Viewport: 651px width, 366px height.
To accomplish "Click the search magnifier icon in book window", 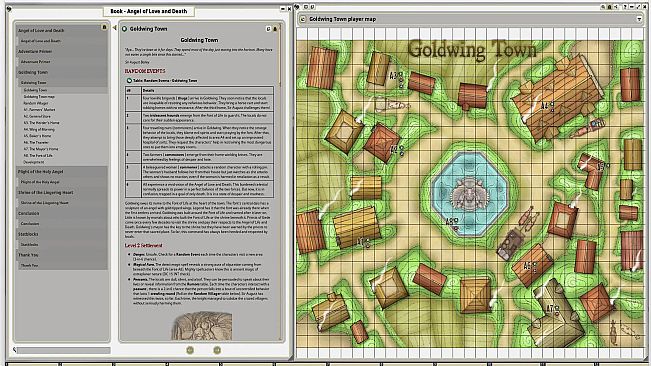I will (15, 350).
